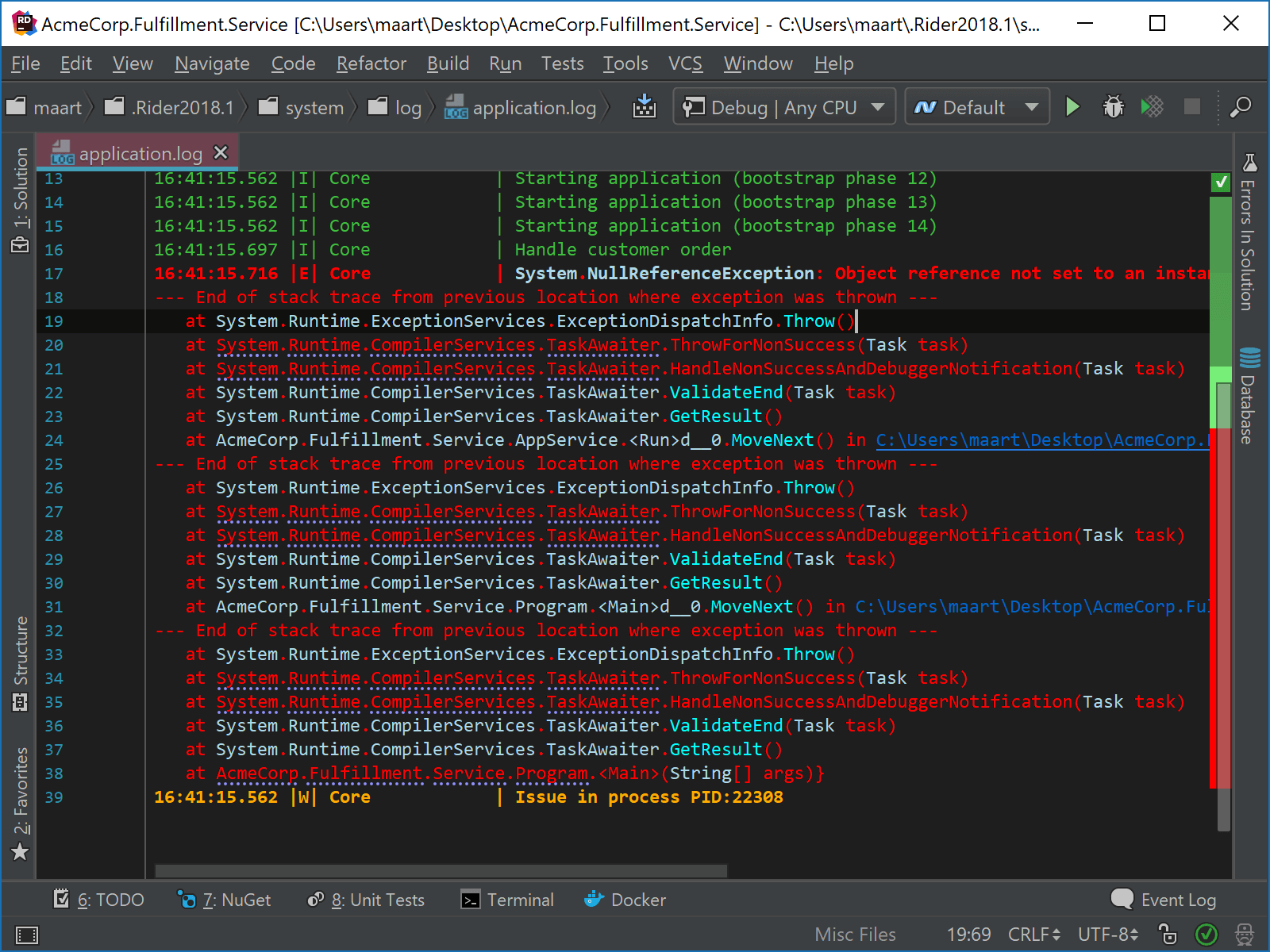Click the 'Handle customer order' log line
The height and width of the screenshot is (952, 1270).
(x=622, y=250)
